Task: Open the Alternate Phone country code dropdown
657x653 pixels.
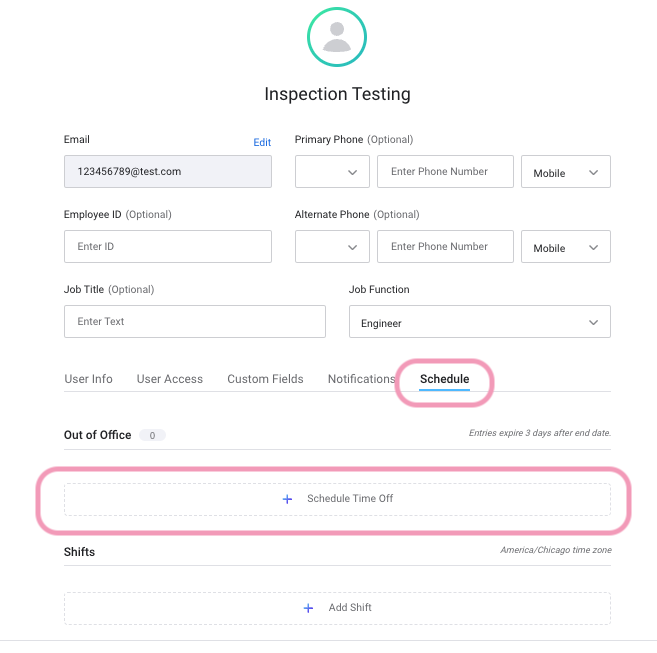Action: point(332,246)
